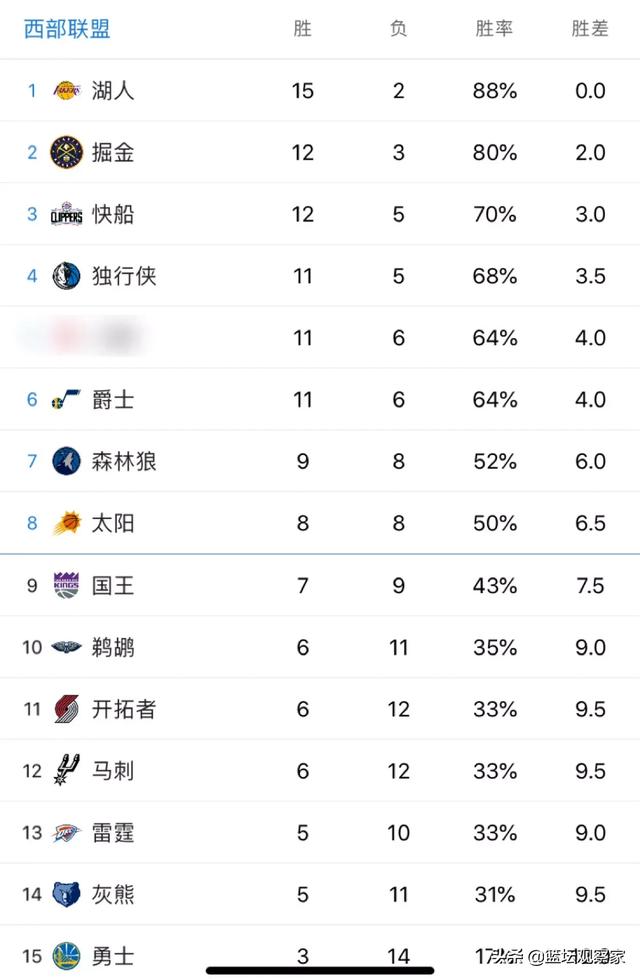Click the Spurs team logo
The height and width of the screenshot is (979, 640).
[x=66, y=771]
